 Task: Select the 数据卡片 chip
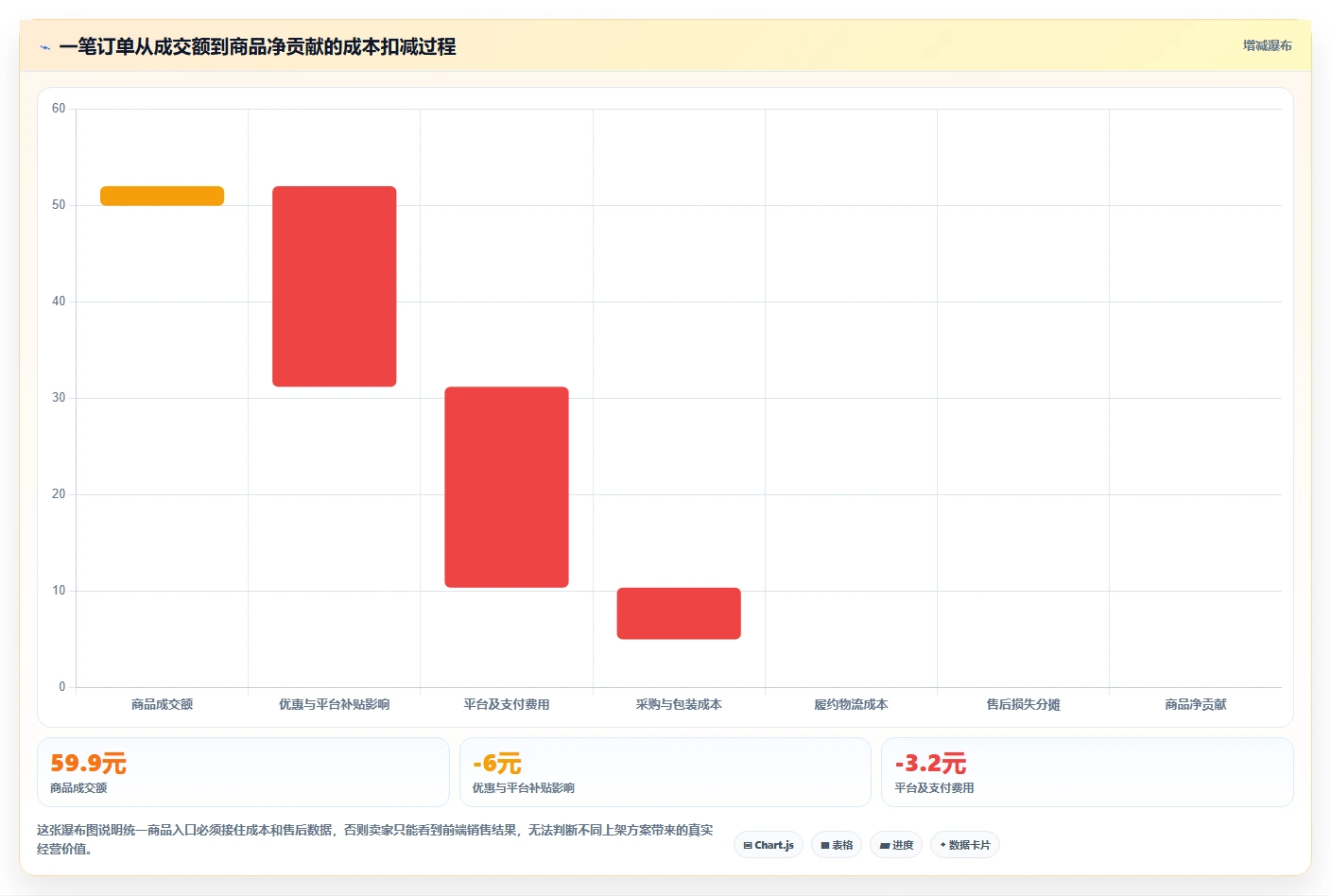[965, 845]
